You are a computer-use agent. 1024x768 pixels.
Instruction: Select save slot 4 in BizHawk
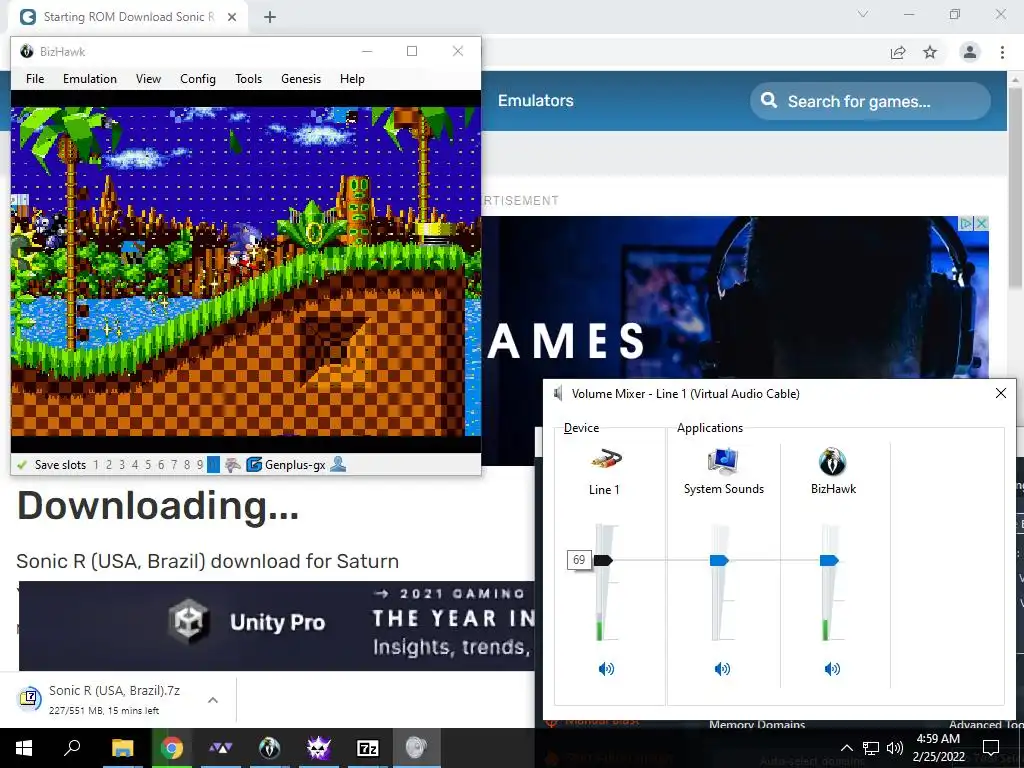[x=135, y=465]
